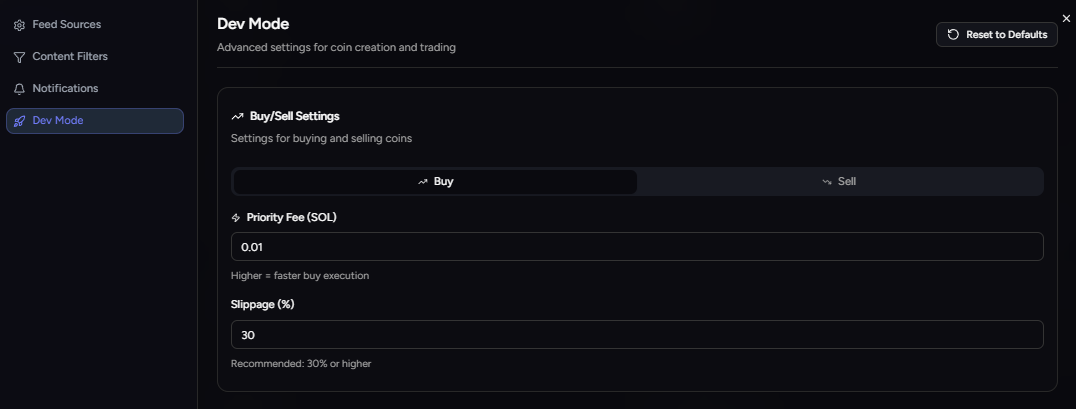
Task: Click the gear icon beside Feed Sources
Action: click(19, 25)
